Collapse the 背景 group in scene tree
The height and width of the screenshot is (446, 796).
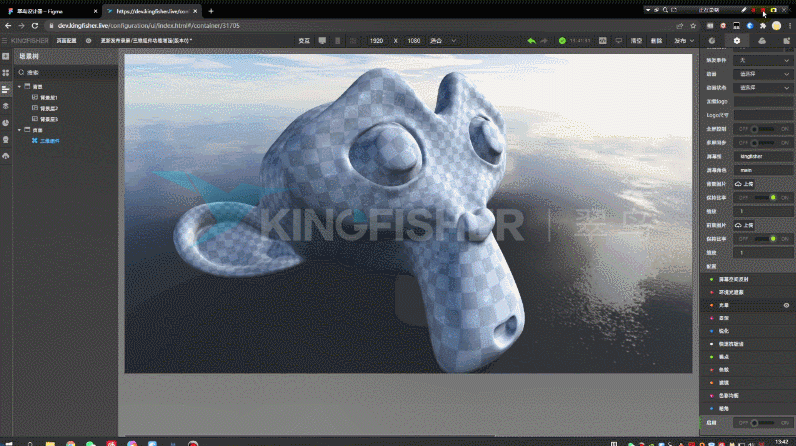point(19,87)
